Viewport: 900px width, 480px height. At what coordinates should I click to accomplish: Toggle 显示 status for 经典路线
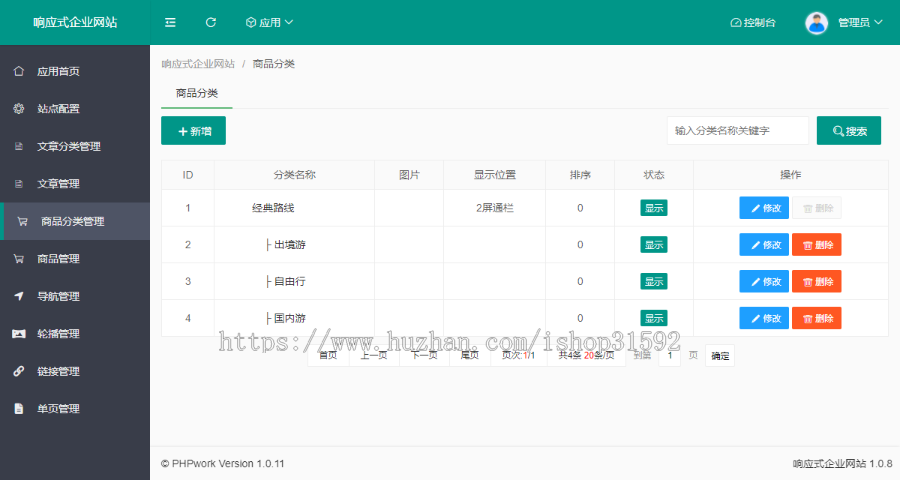click(654, 208)
